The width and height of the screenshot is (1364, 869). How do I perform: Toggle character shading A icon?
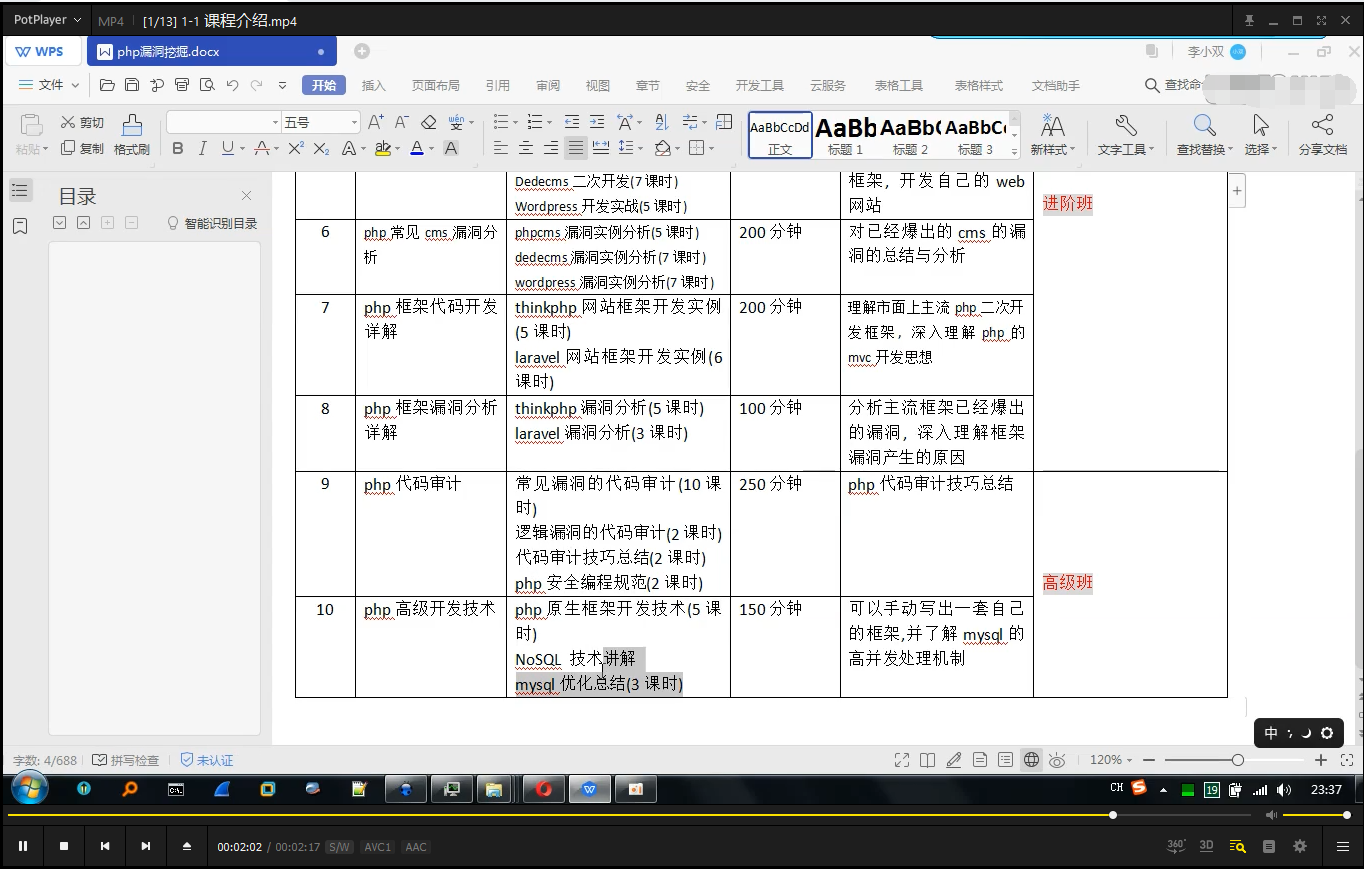pyautogui.click(x=451, y=148)
